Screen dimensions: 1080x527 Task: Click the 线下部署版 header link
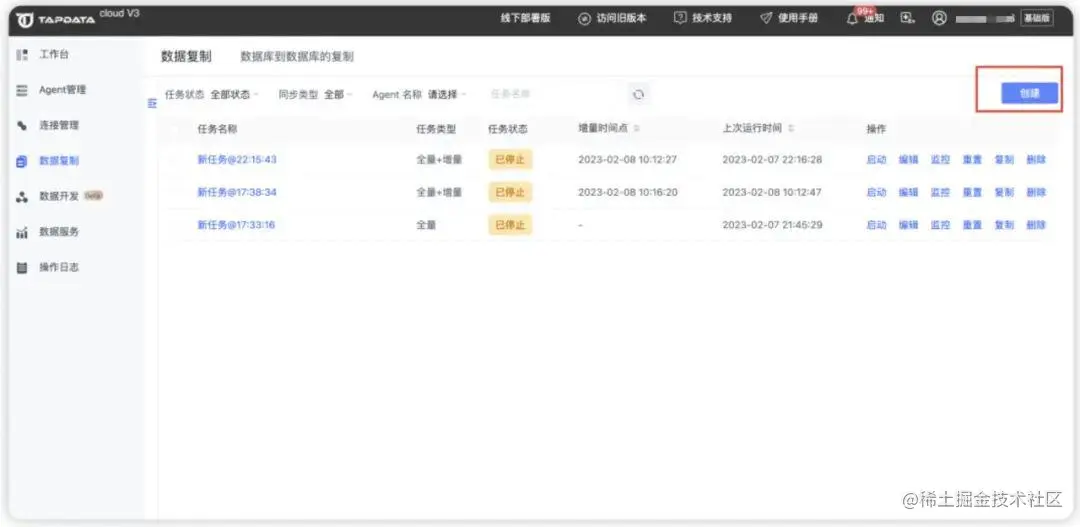[x=525, y=19]
